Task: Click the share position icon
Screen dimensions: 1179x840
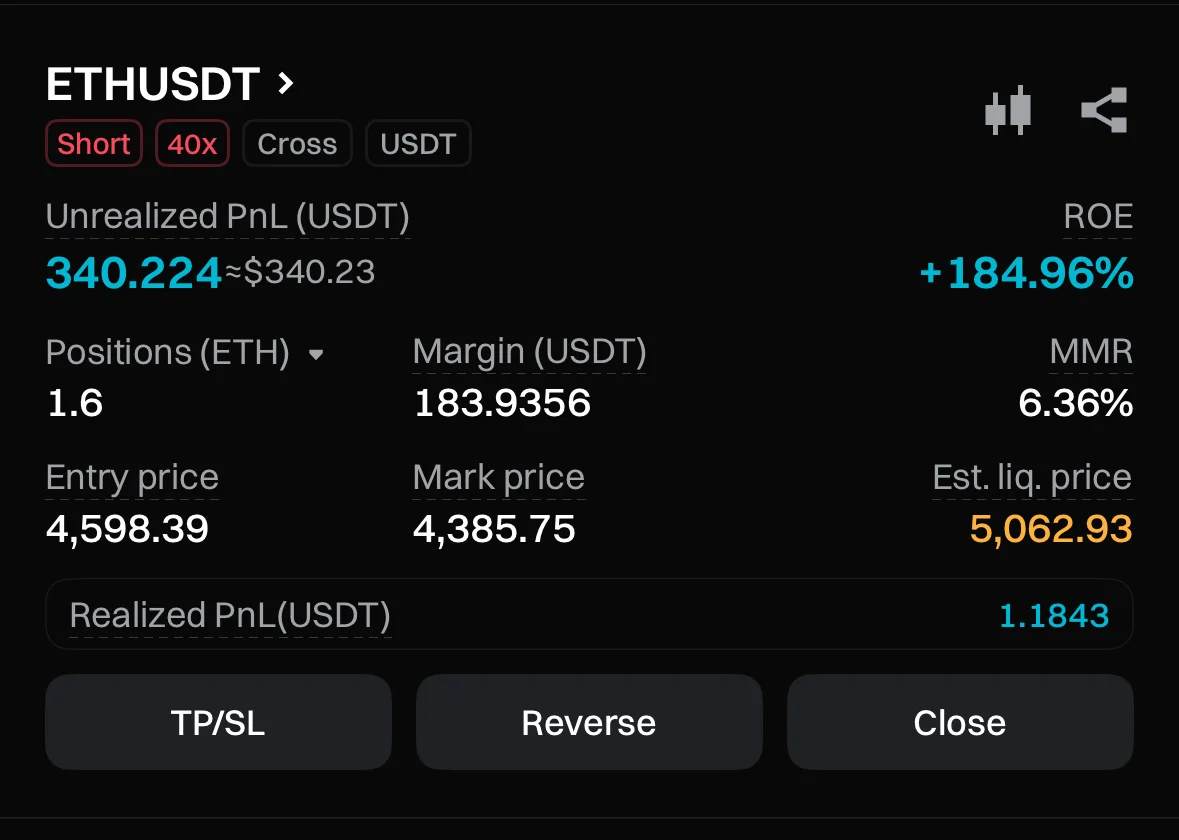Action: (x=1105, y=110)
